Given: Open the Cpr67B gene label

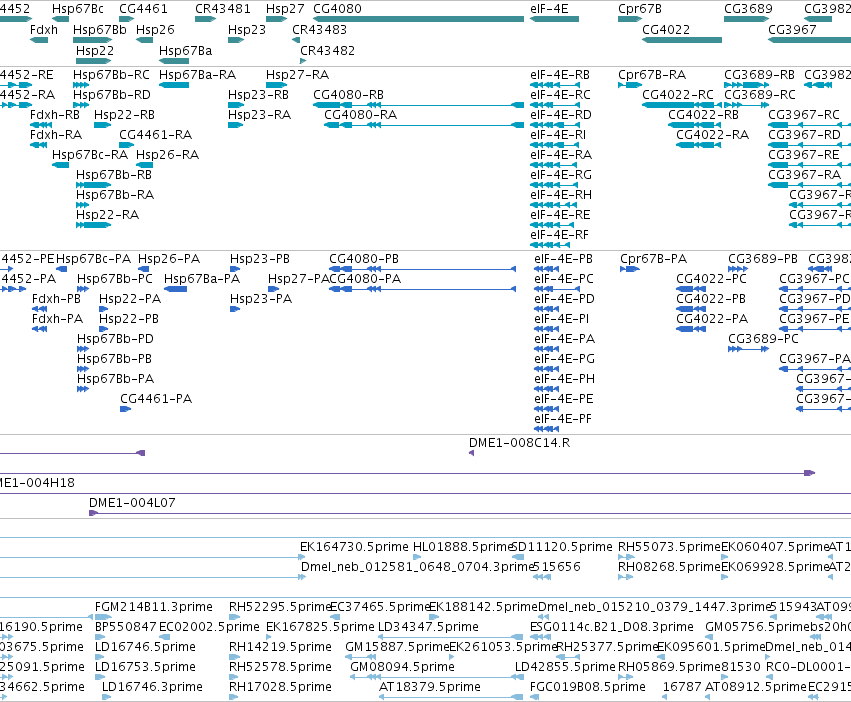Looking at the screenshot, I should [640, 9].
